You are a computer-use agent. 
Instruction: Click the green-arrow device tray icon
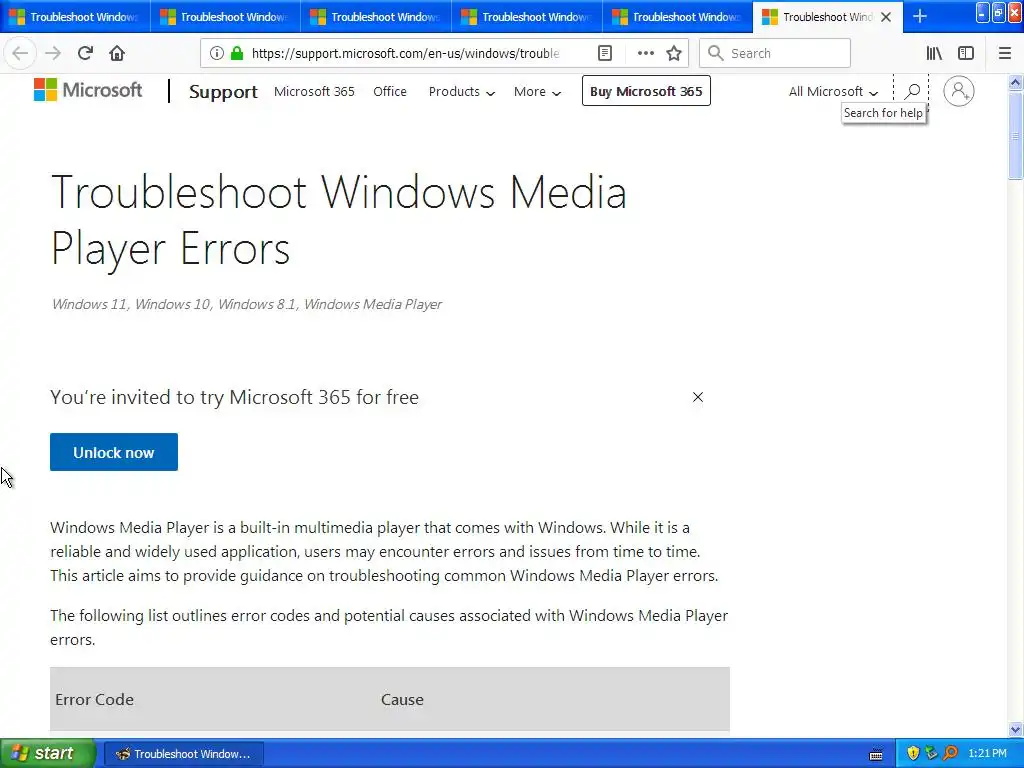pos(931,753)
